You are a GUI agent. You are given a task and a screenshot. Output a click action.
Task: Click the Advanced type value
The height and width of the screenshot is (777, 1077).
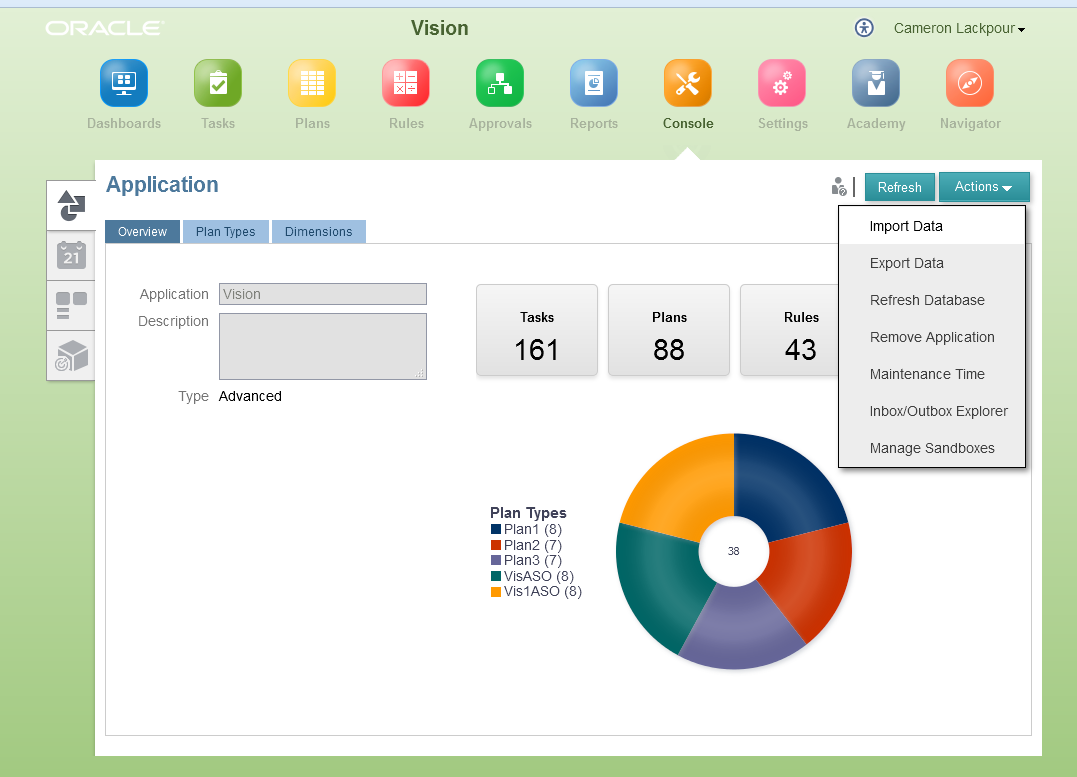pos(250,396)
